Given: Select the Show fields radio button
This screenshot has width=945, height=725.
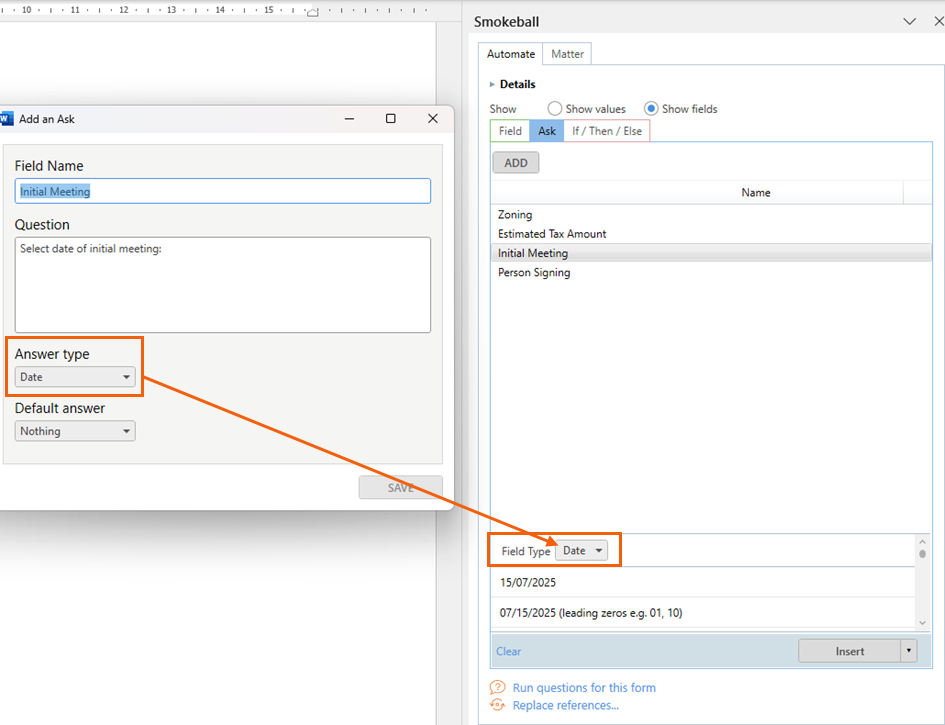Looking at the screenshot, I should (651, 108).
